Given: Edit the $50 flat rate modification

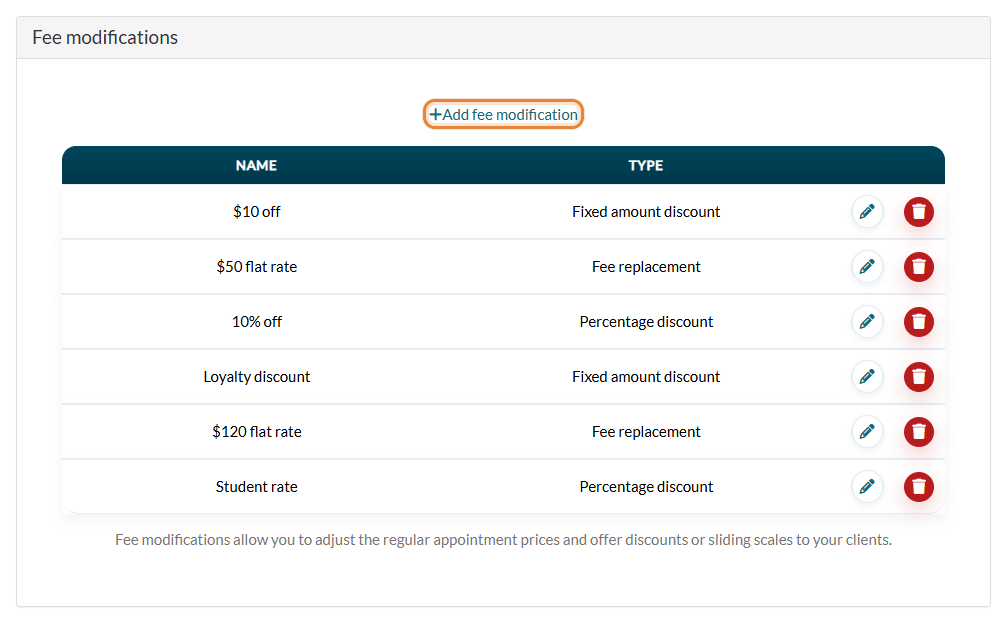Looking at the screenshot, I should pos(867,266).
